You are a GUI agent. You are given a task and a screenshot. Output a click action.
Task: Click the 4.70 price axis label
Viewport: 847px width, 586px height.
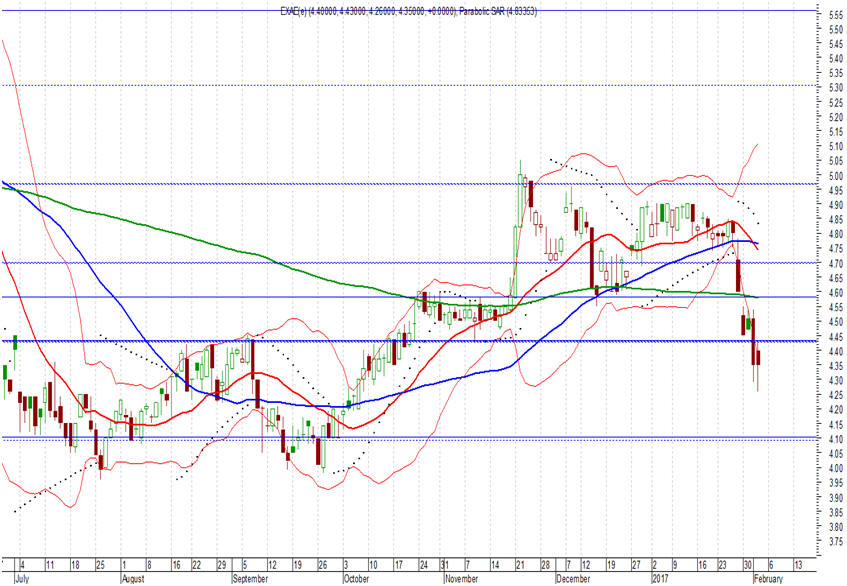836,264
